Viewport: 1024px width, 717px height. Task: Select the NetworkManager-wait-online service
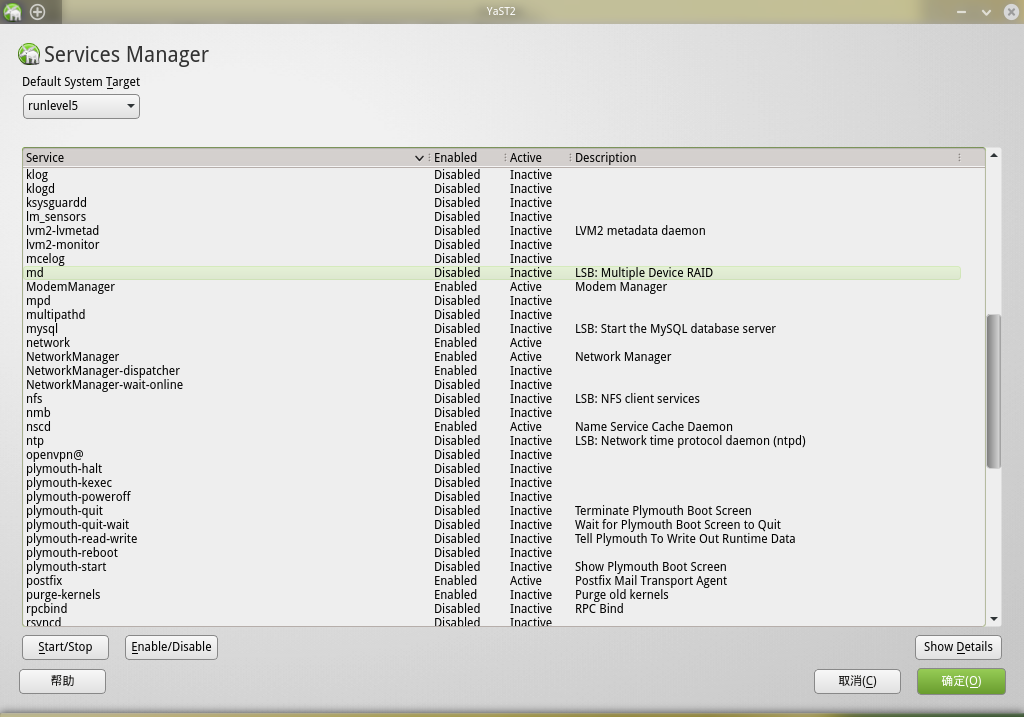(492, 385)
